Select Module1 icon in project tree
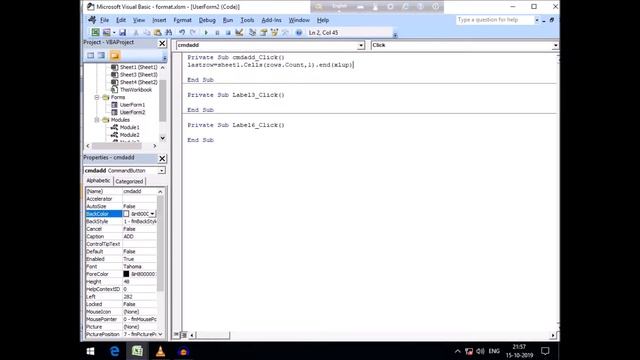The width and height of the screenshot is (640, 360). coord(114,127)
